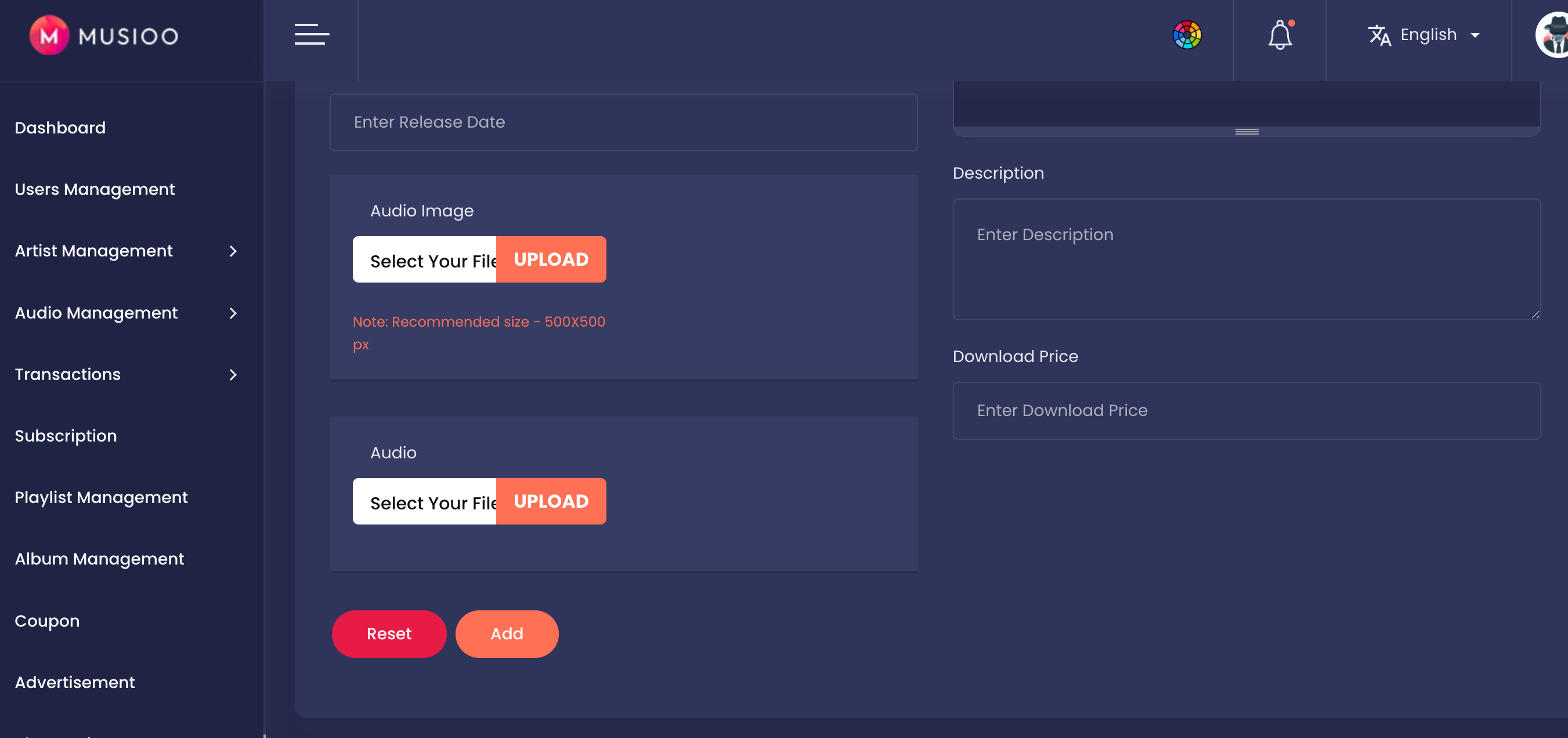Click the translate language icon
This screenshot has height=738, width=1568.
click(1379, 35)
